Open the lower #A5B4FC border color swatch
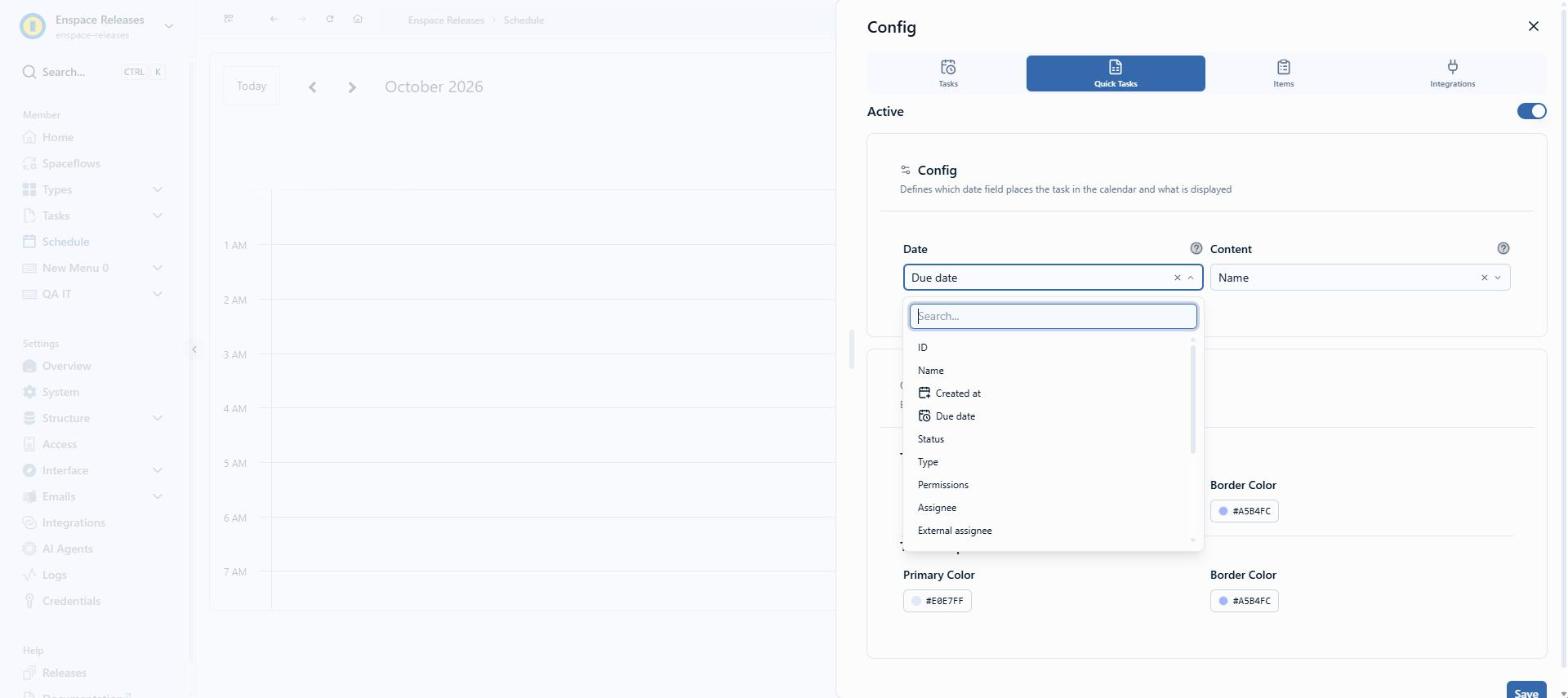 (1244, 601)
